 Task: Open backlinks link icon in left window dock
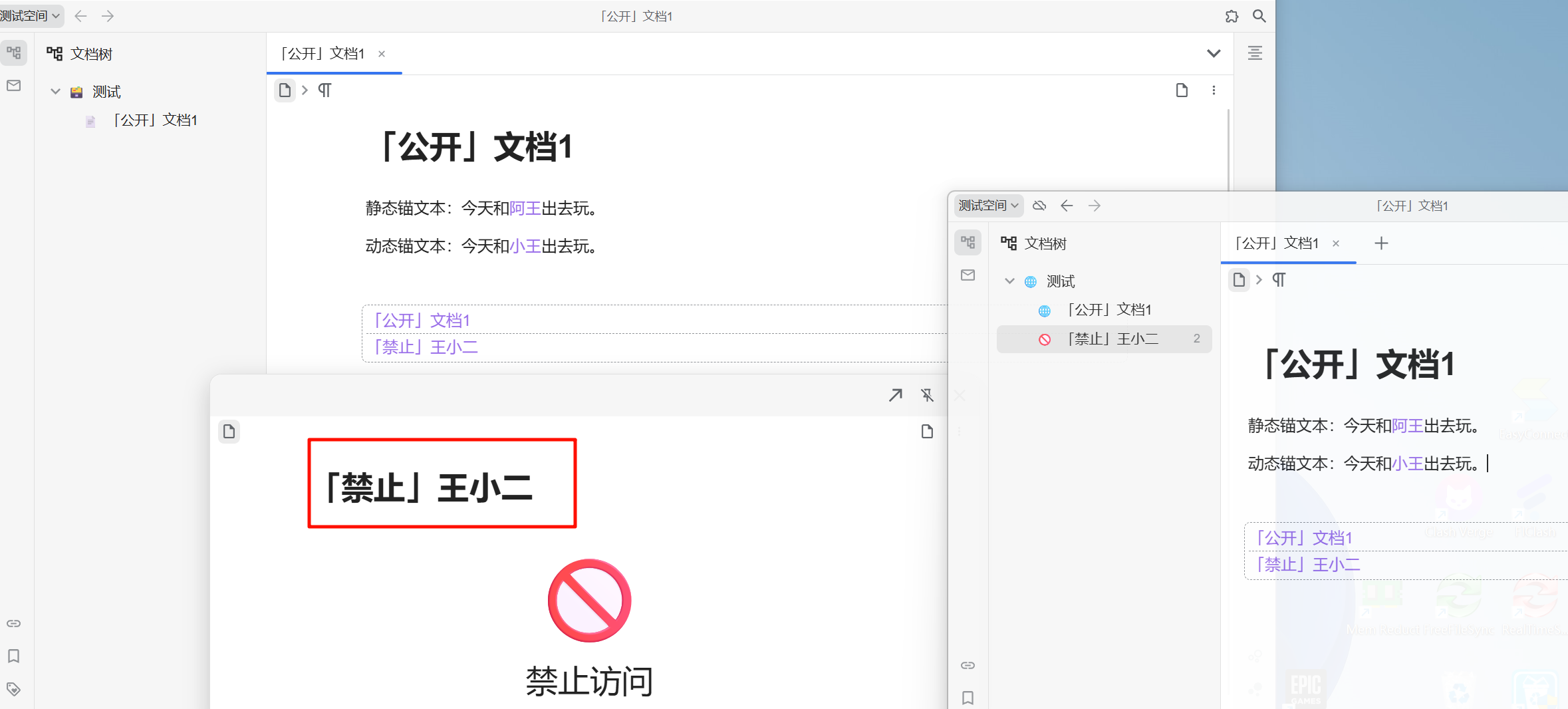pyautogui.click(x=14, y=624)
